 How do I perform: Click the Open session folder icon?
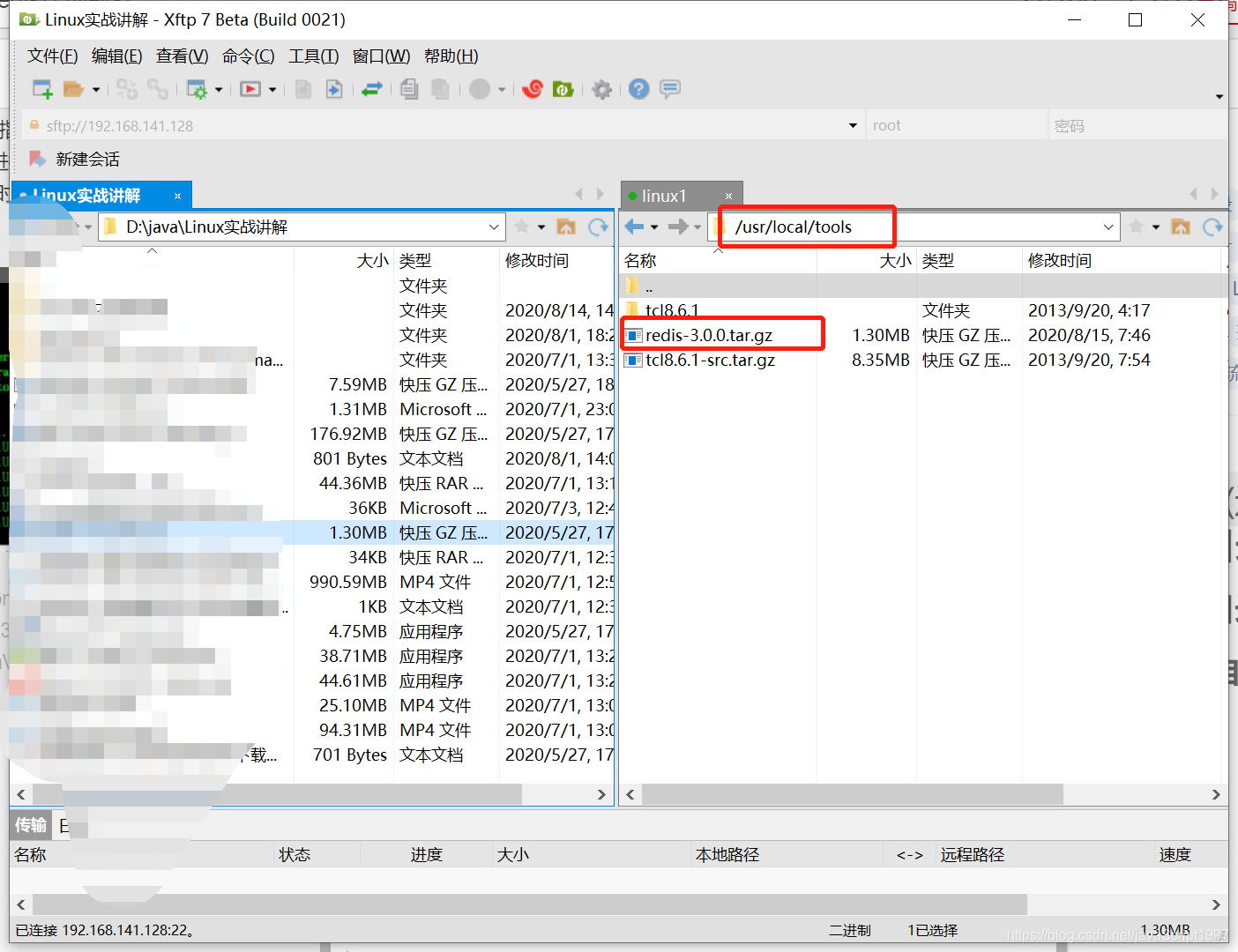click(x=73, y=89)
